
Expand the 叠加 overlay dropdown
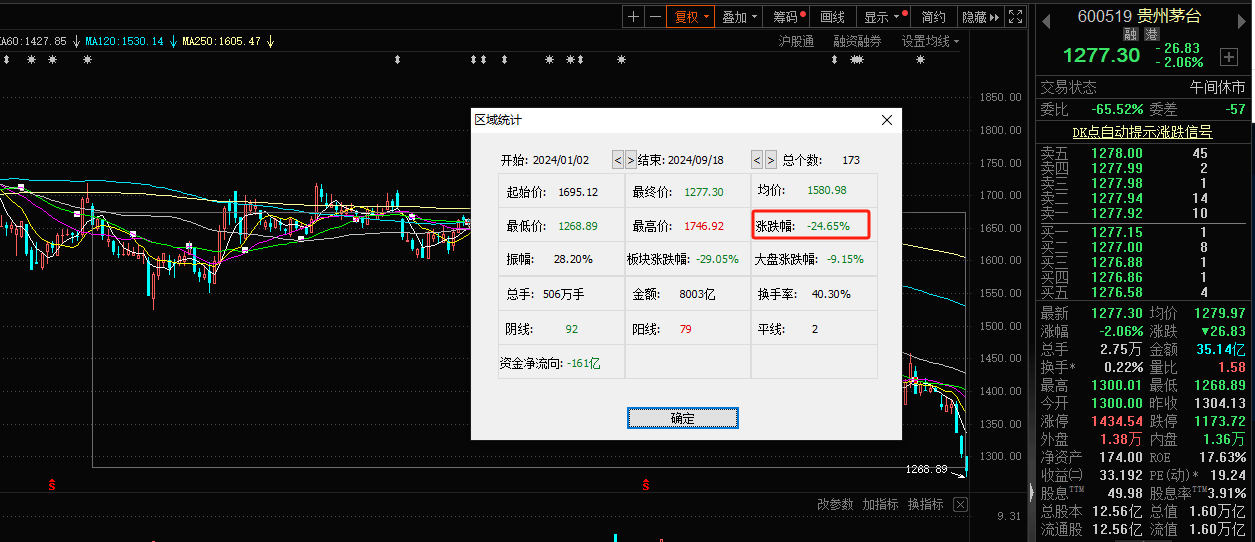pos(740,17)
